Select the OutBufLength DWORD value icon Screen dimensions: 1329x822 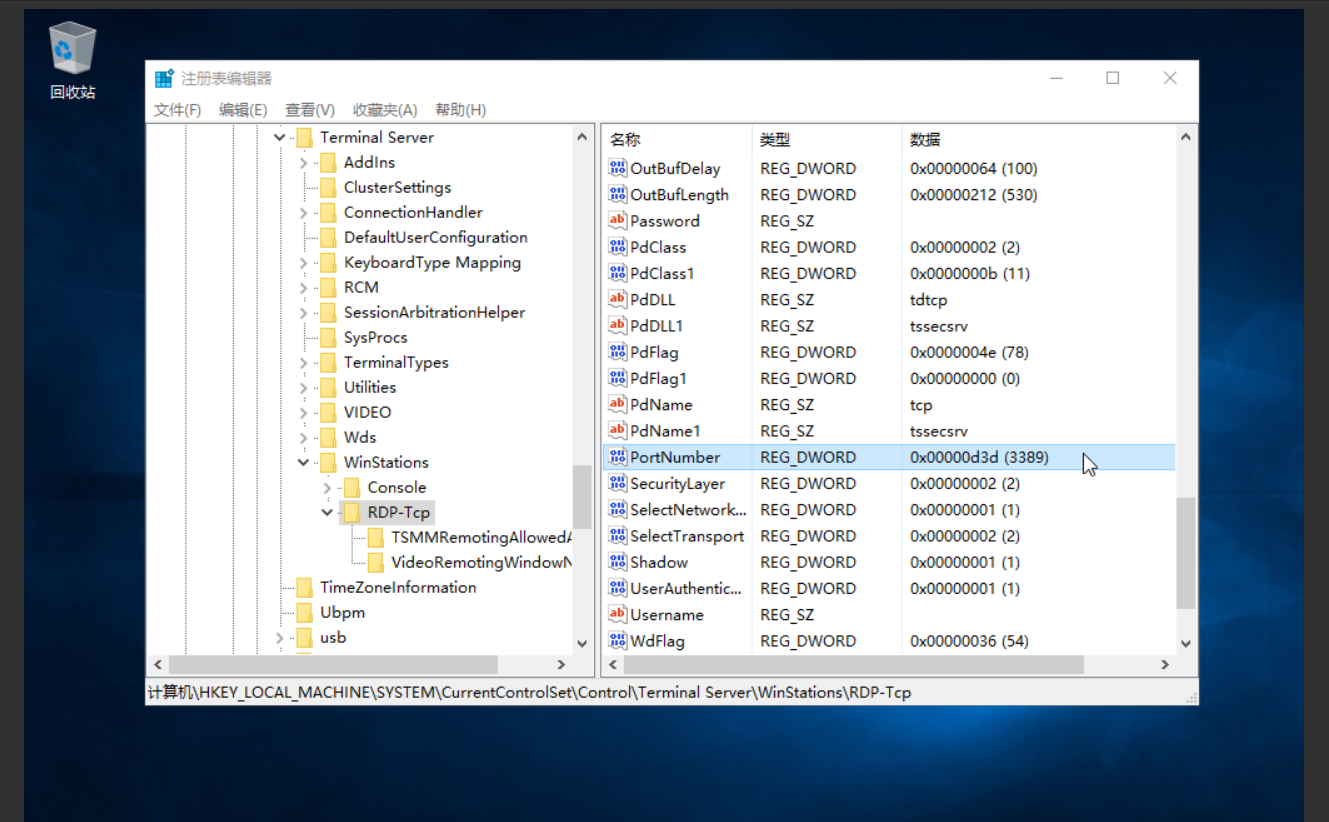tap(618, 194)
